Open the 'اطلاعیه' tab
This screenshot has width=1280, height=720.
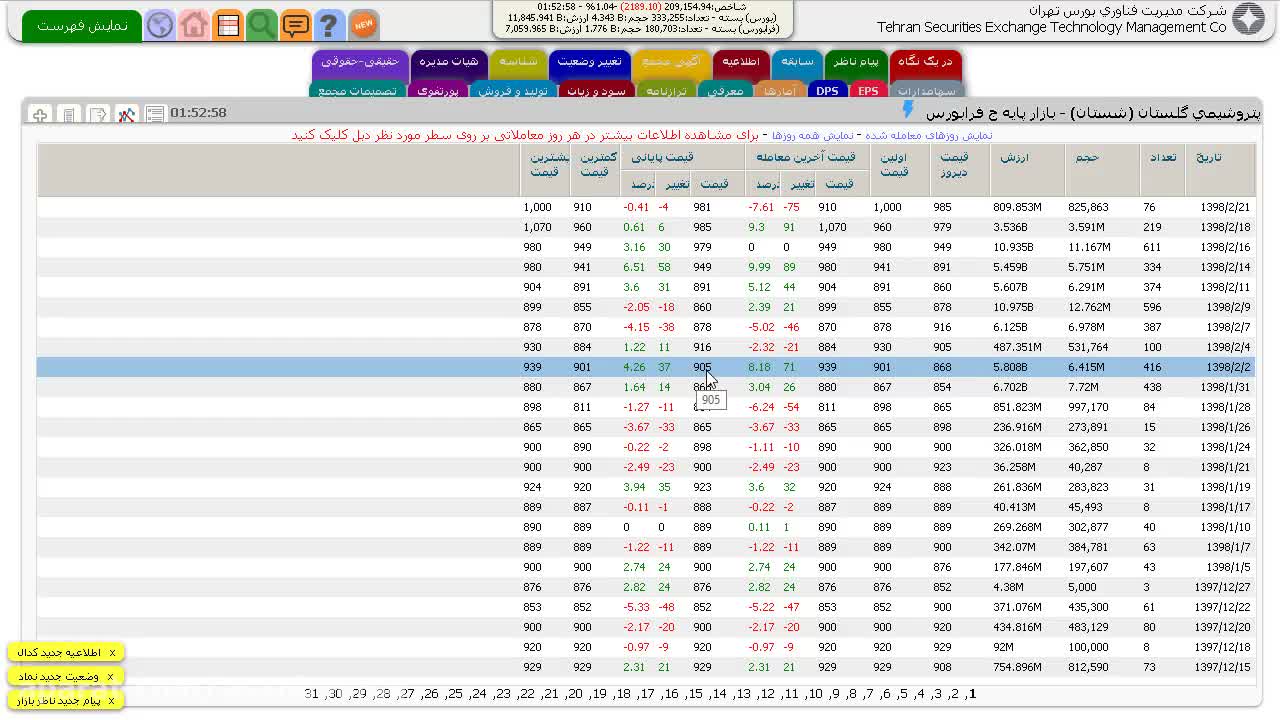tap(740, 64)
